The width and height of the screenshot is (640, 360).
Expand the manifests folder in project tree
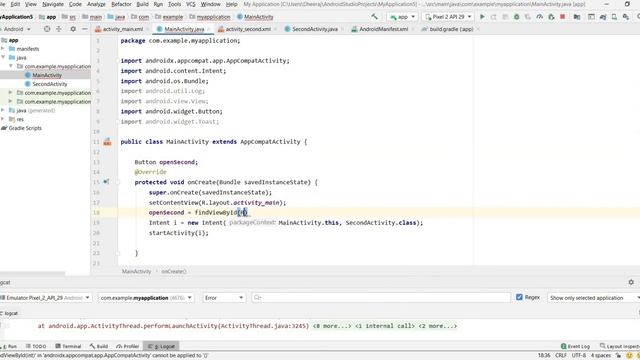(x=3, y=49)
